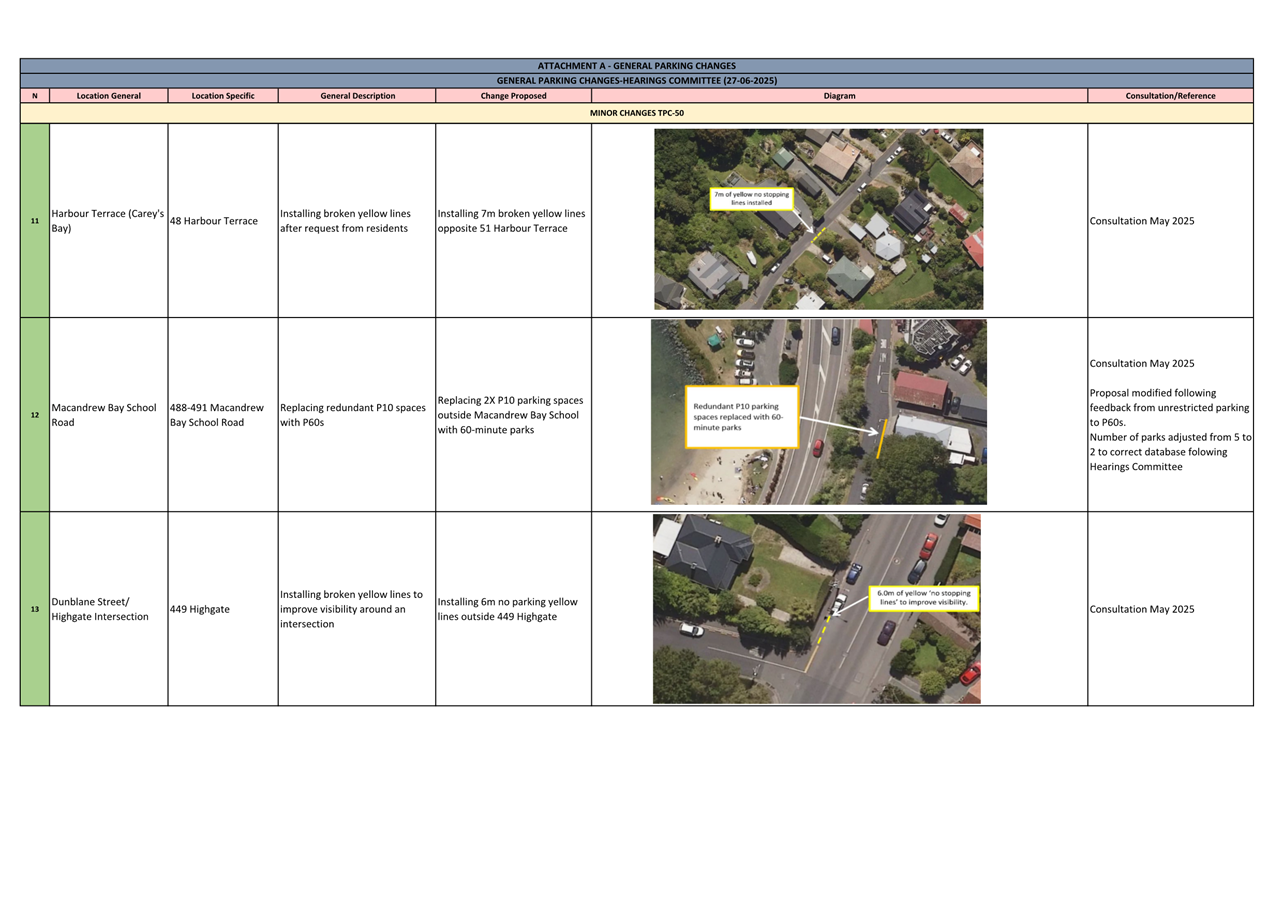Click the 'General Description' column header
The image size is (1283, 907).
pos(357,96)
